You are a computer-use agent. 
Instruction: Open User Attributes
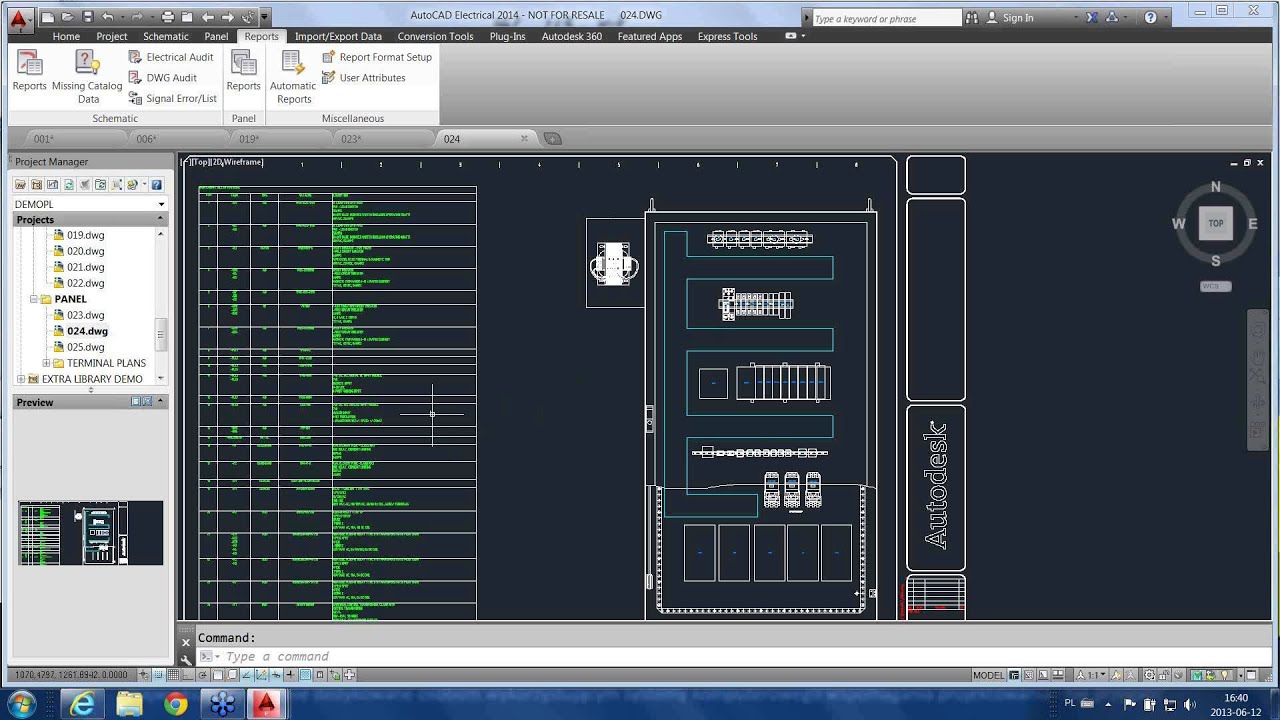click(x=363, y=78)
